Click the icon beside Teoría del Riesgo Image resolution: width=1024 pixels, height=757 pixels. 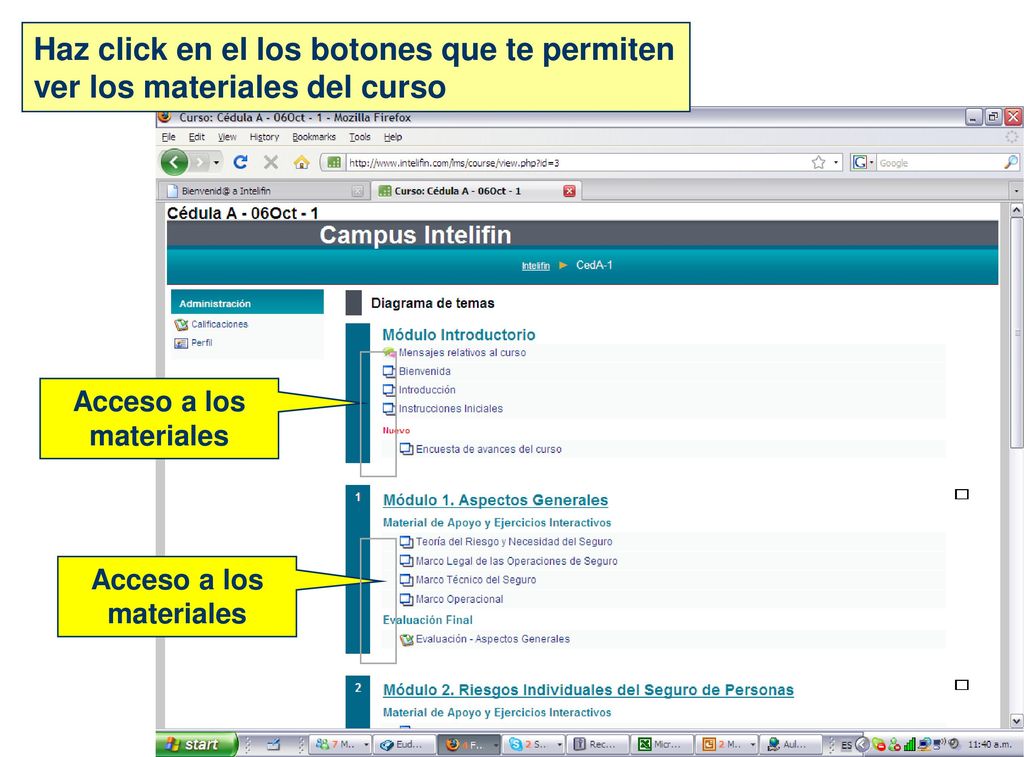(x=406, y=541)
